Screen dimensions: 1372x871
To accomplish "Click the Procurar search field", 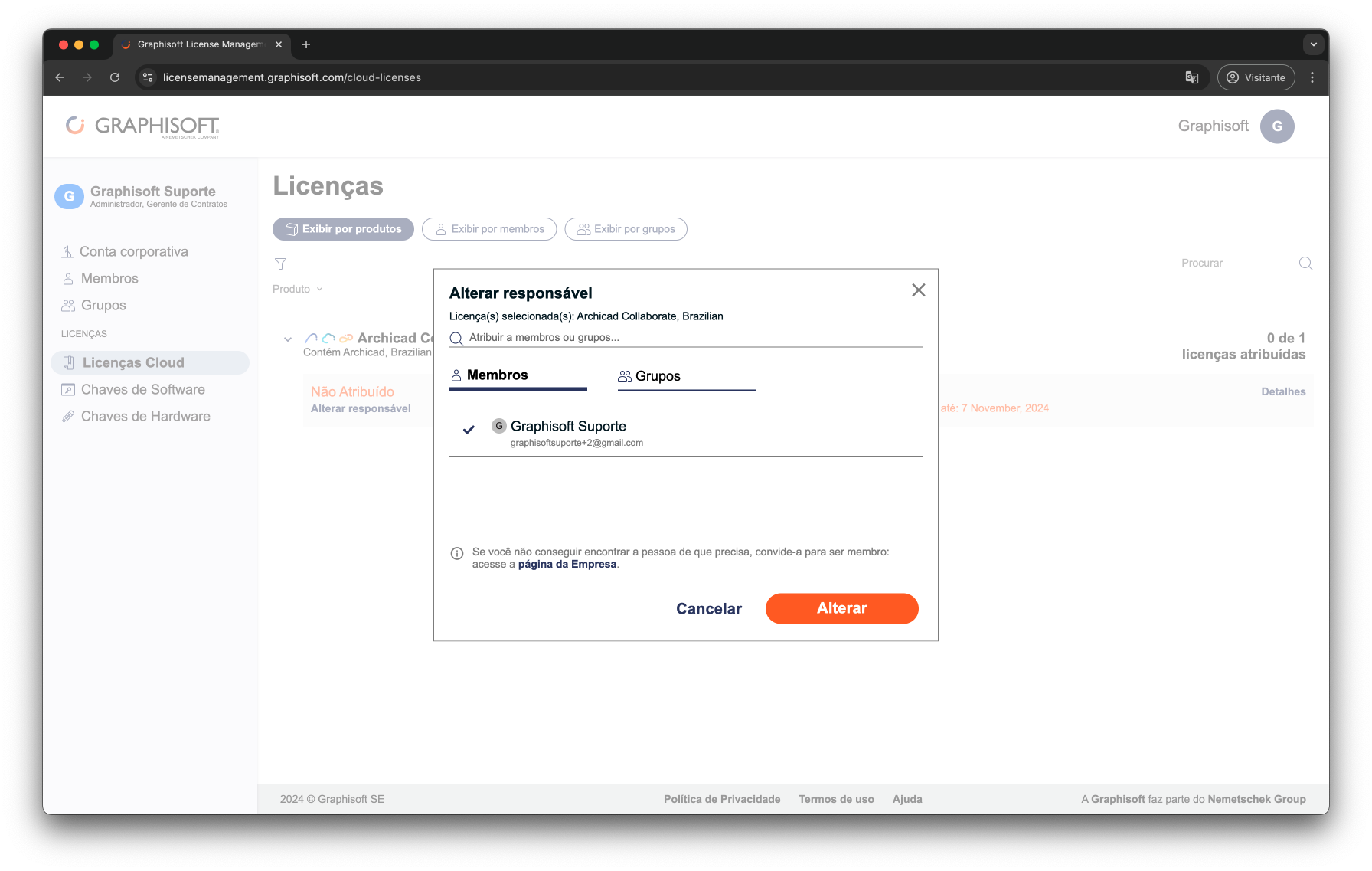I will pyautogui.click(x=1236, y=264).
